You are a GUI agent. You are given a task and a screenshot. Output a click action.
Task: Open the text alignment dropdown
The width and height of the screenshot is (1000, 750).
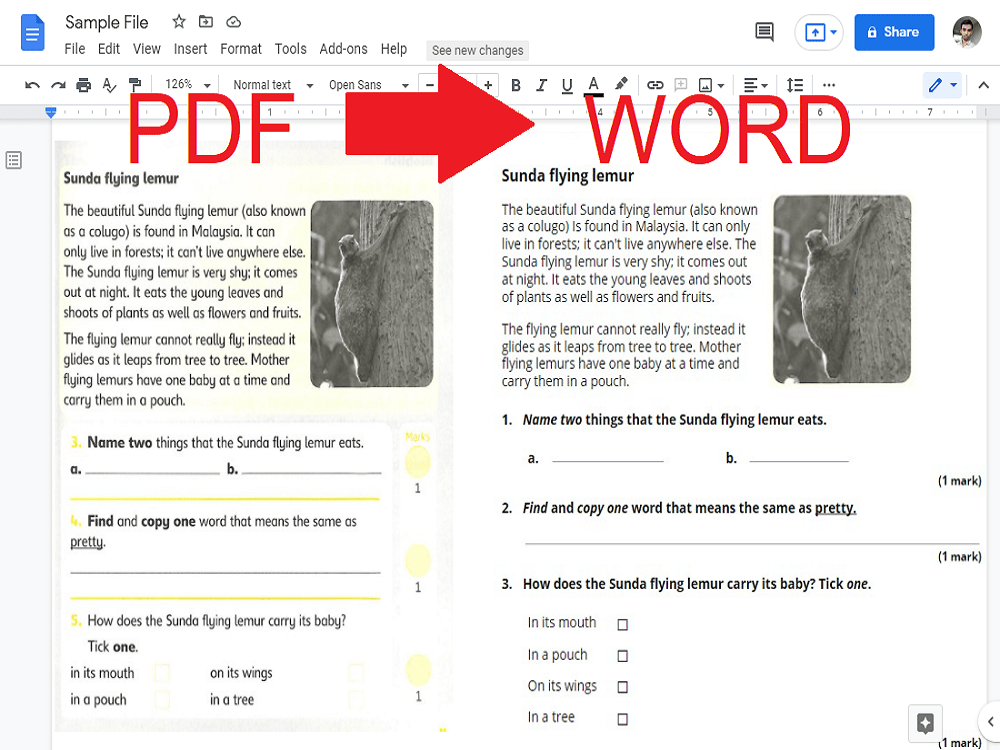(755, 85)
